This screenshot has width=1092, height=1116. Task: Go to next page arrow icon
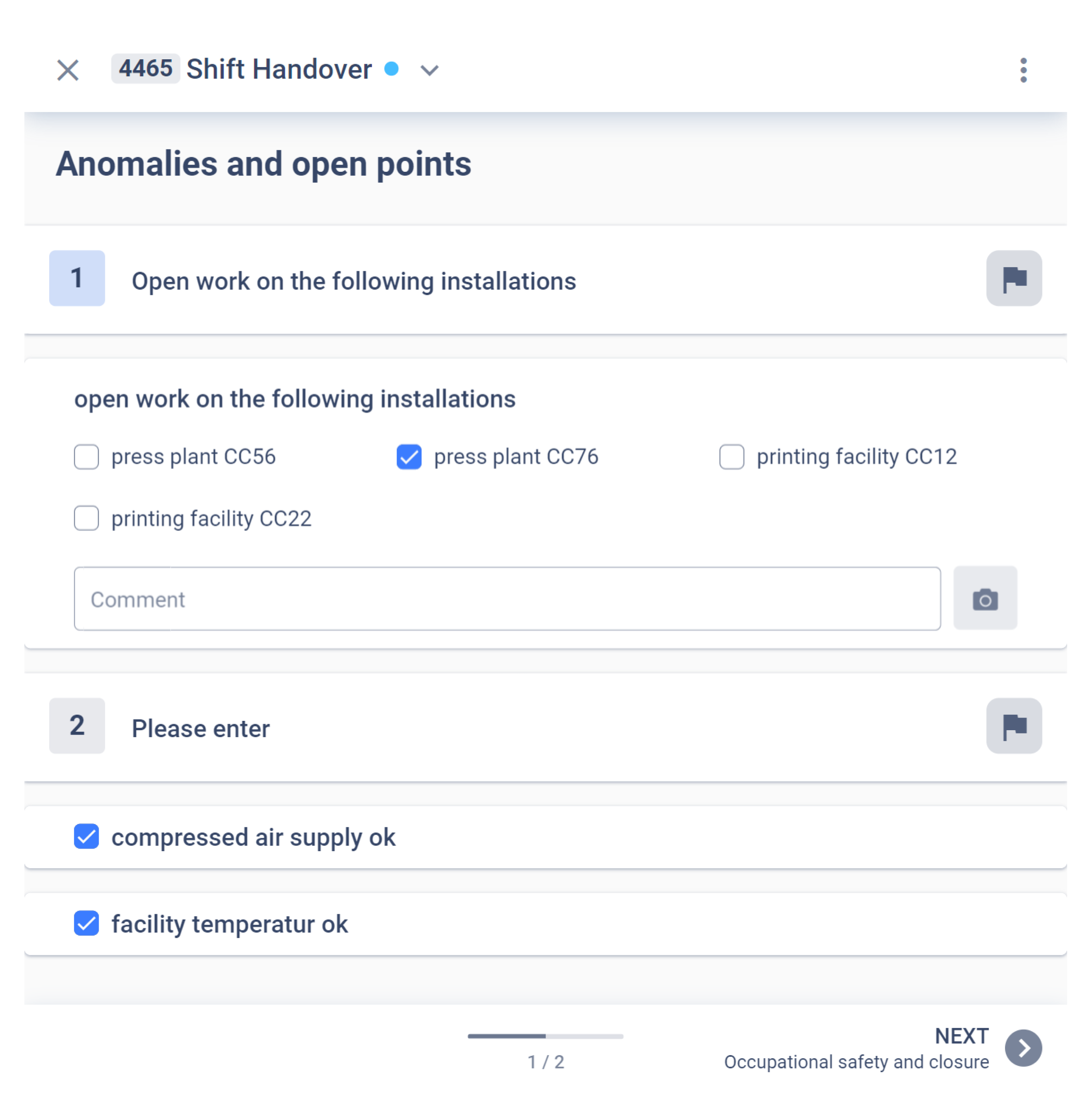(x=1023, y=1048)
